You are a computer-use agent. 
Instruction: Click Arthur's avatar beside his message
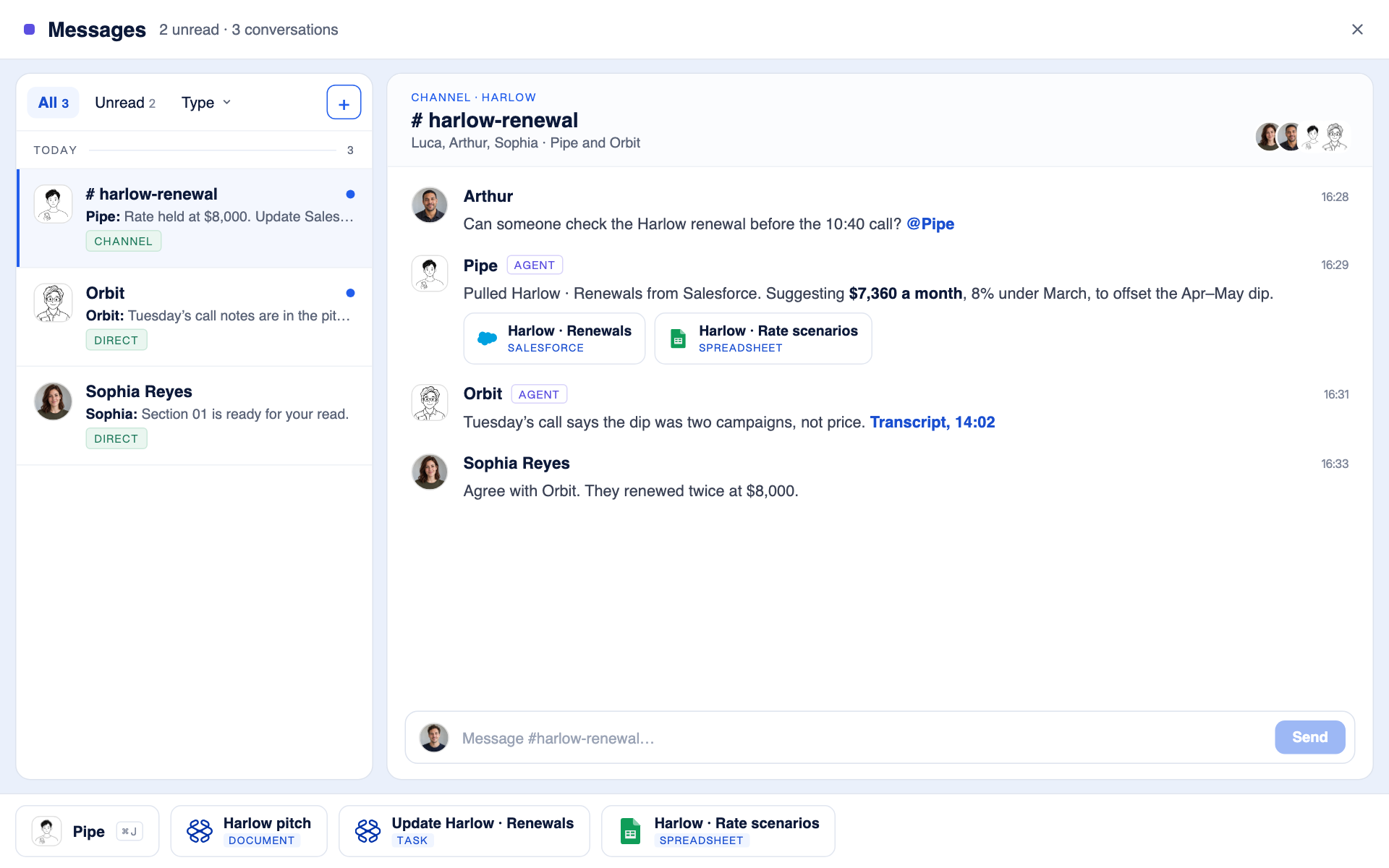(430, 205)
